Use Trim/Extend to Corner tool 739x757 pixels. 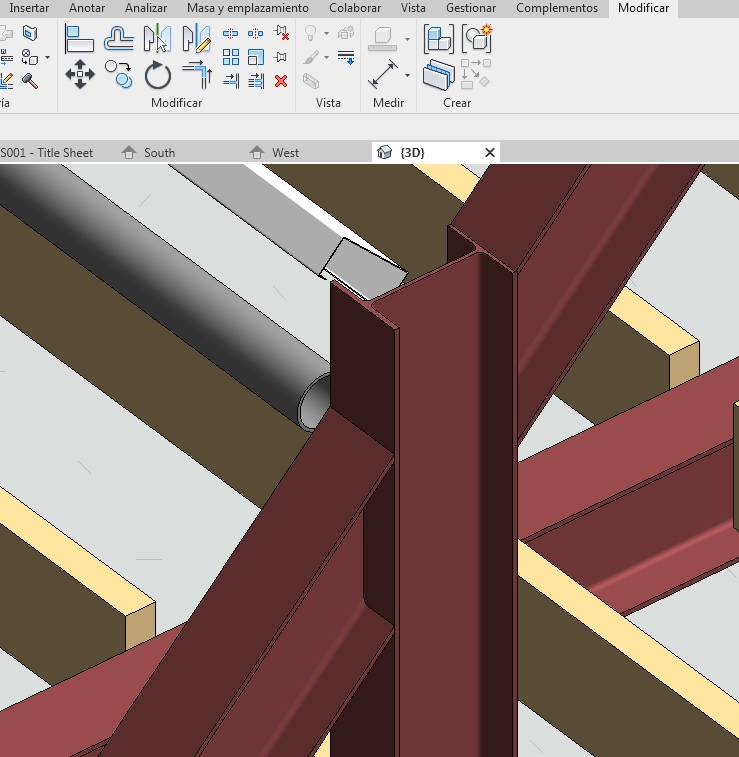coord(197,75)
